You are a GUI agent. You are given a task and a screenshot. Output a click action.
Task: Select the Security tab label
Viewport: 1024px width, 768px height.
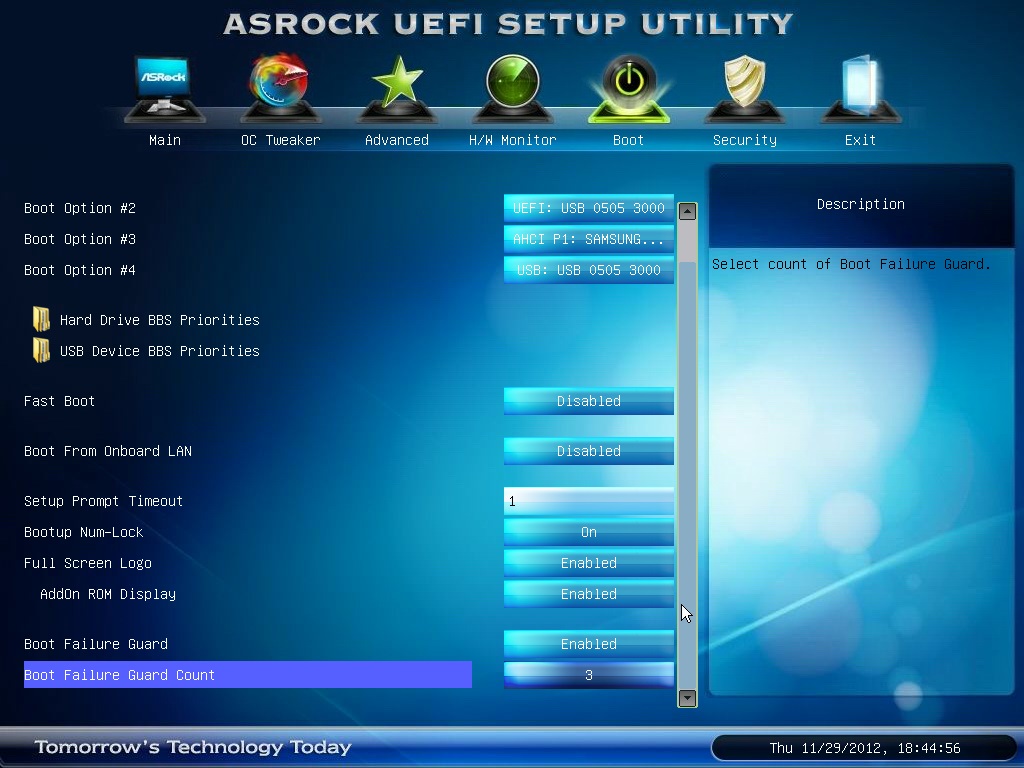[745, 140]
